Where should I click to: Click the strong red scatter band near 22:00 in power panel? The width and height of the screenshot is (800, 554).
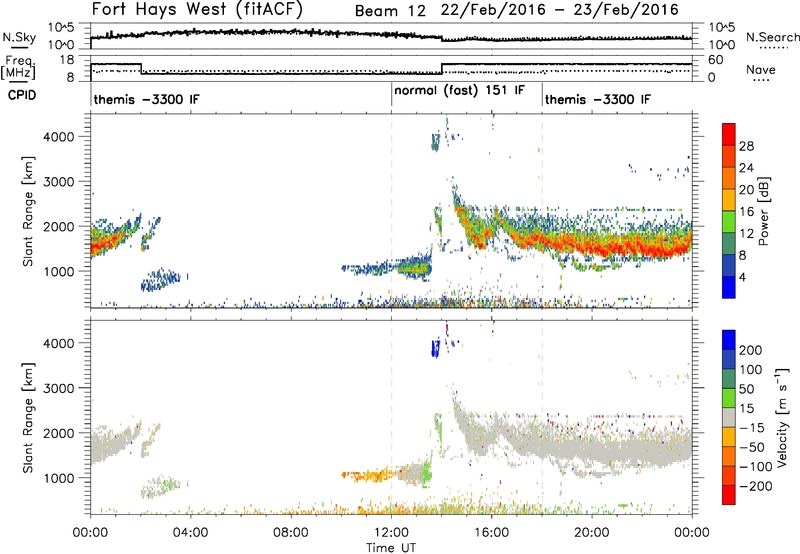click(642, 247)
